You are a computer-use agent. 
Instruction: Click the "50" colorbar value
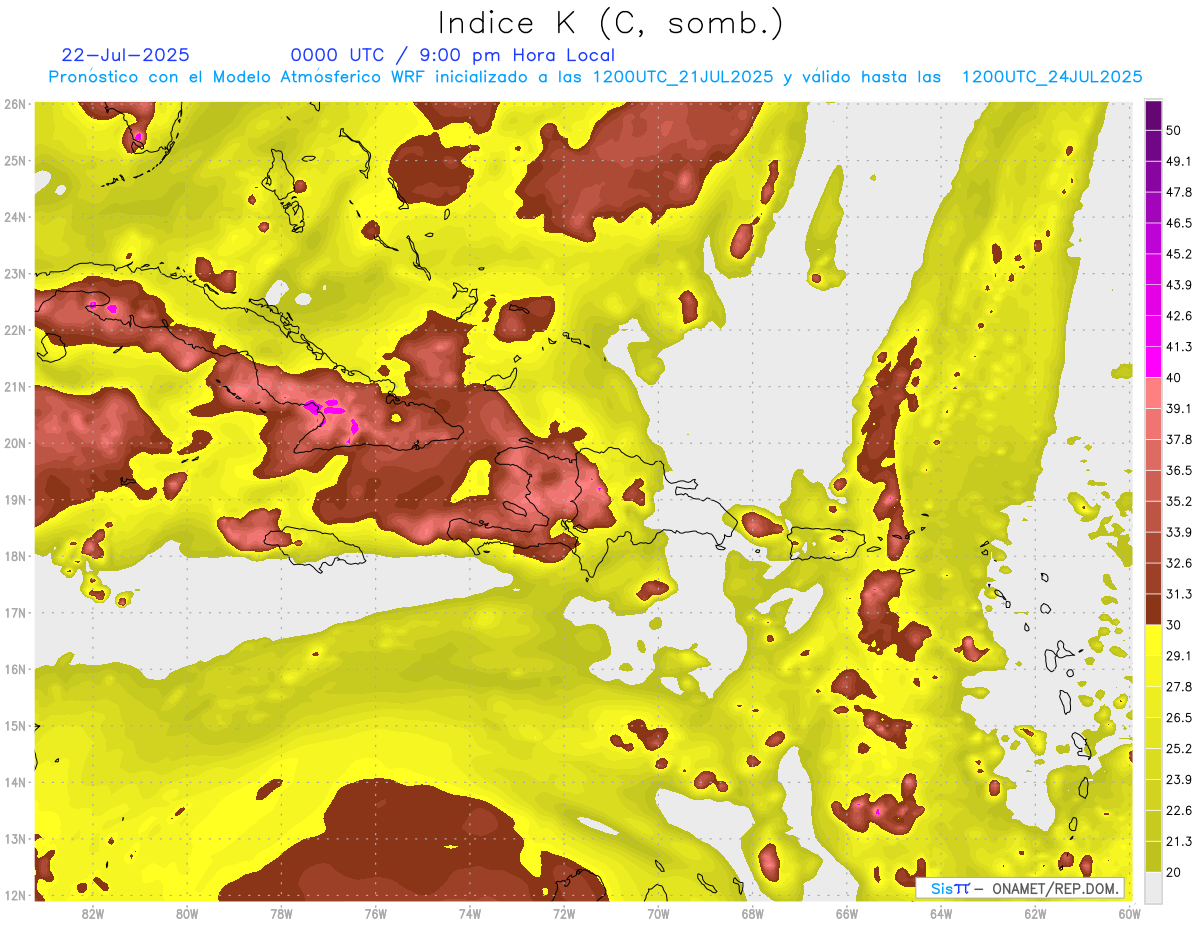[1174, 131]
